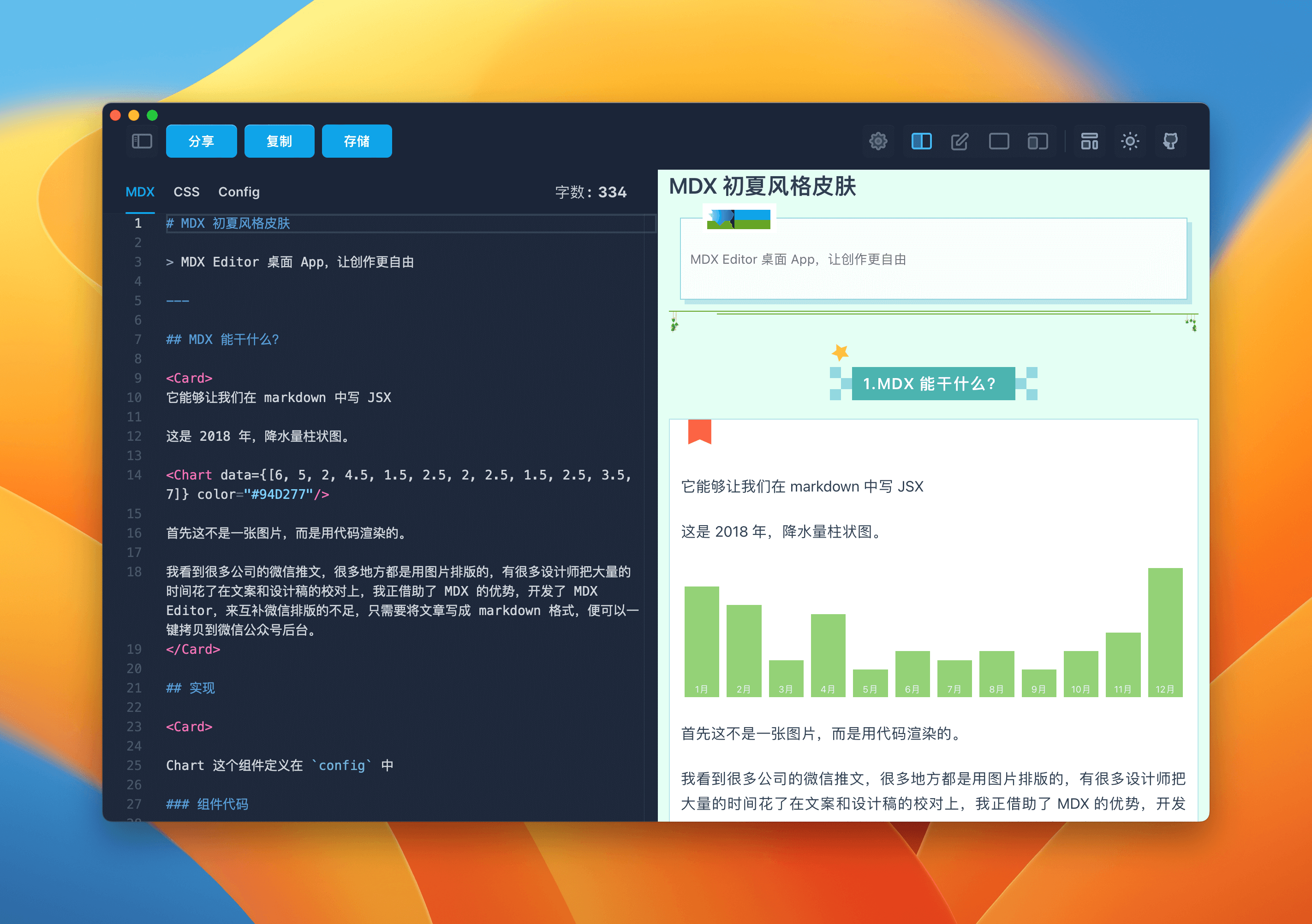
Task: Click the 分享 button
Action: tap(201, 141)
